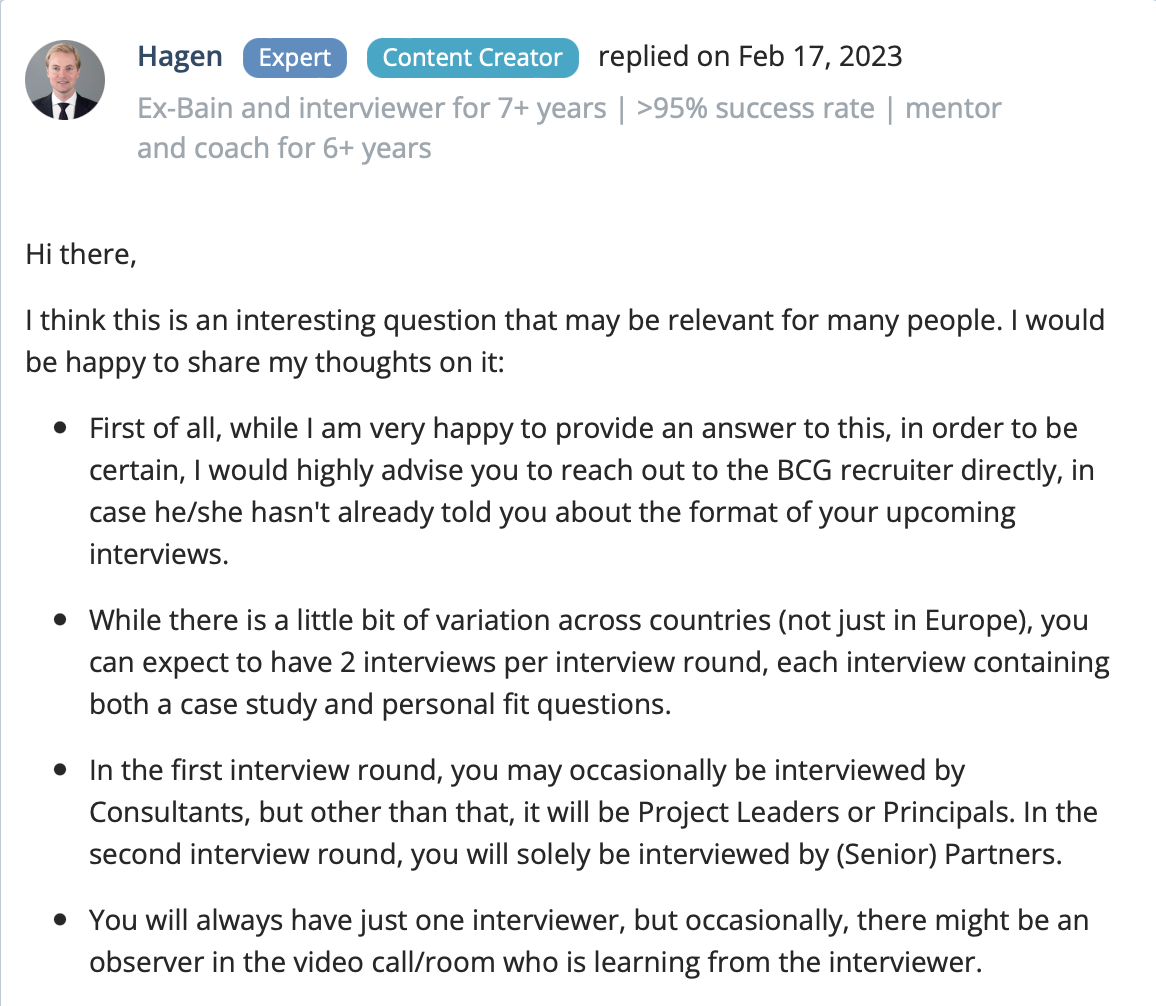The height and width of the screenshot is (1006, 1156).
Task: Click the 'Hi there,' greeting line
Action: click(81, 254)
